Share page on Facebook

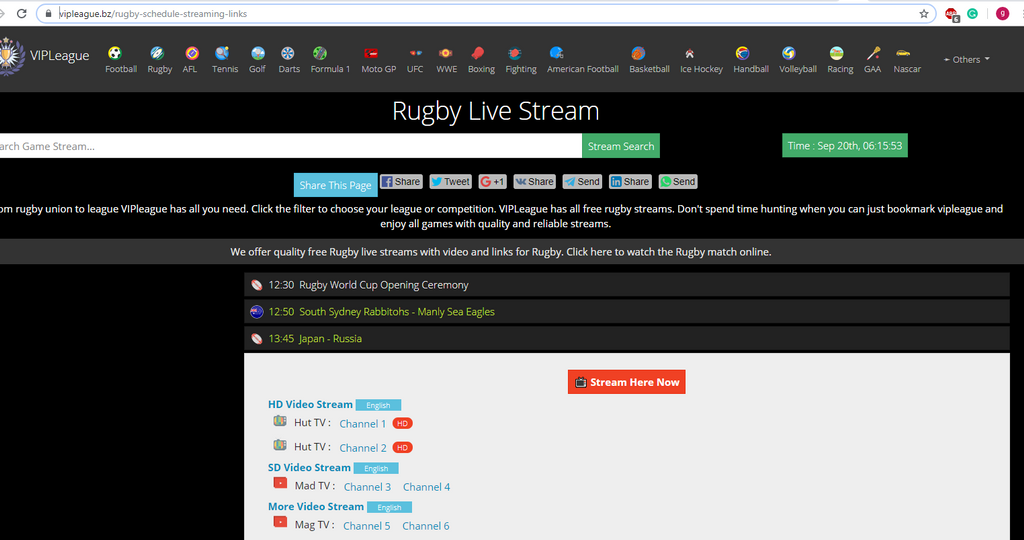tap(402, 182)
